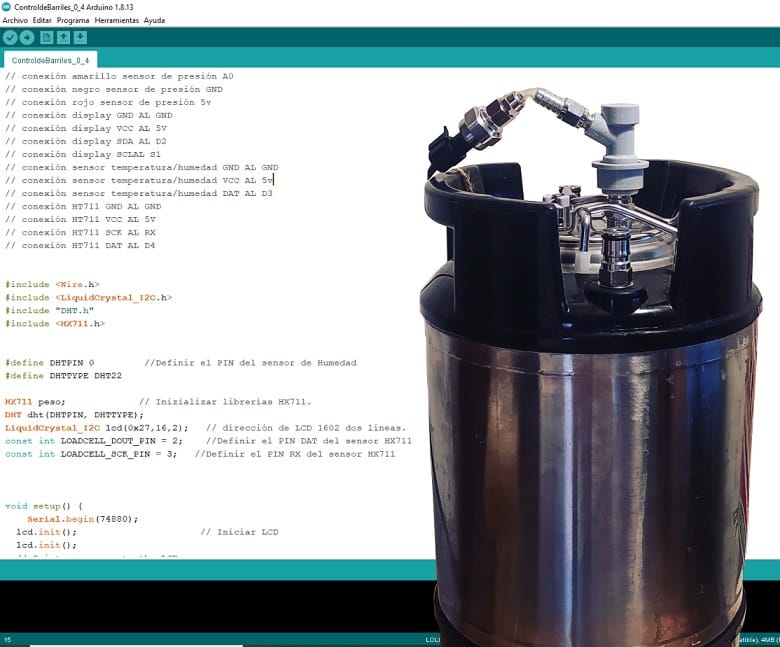The image size is (780, 647).
Task: Click line number 15 in status bar
Action: 7,639
